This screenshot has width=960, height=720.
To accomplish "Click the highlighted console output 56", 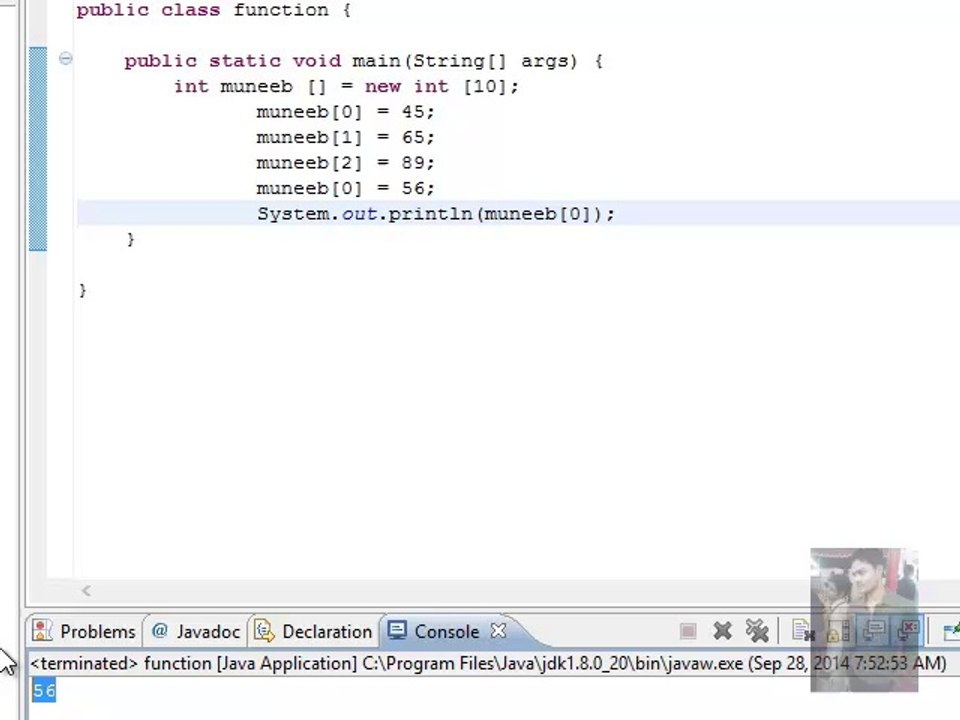I will click(x=43, y=691).
